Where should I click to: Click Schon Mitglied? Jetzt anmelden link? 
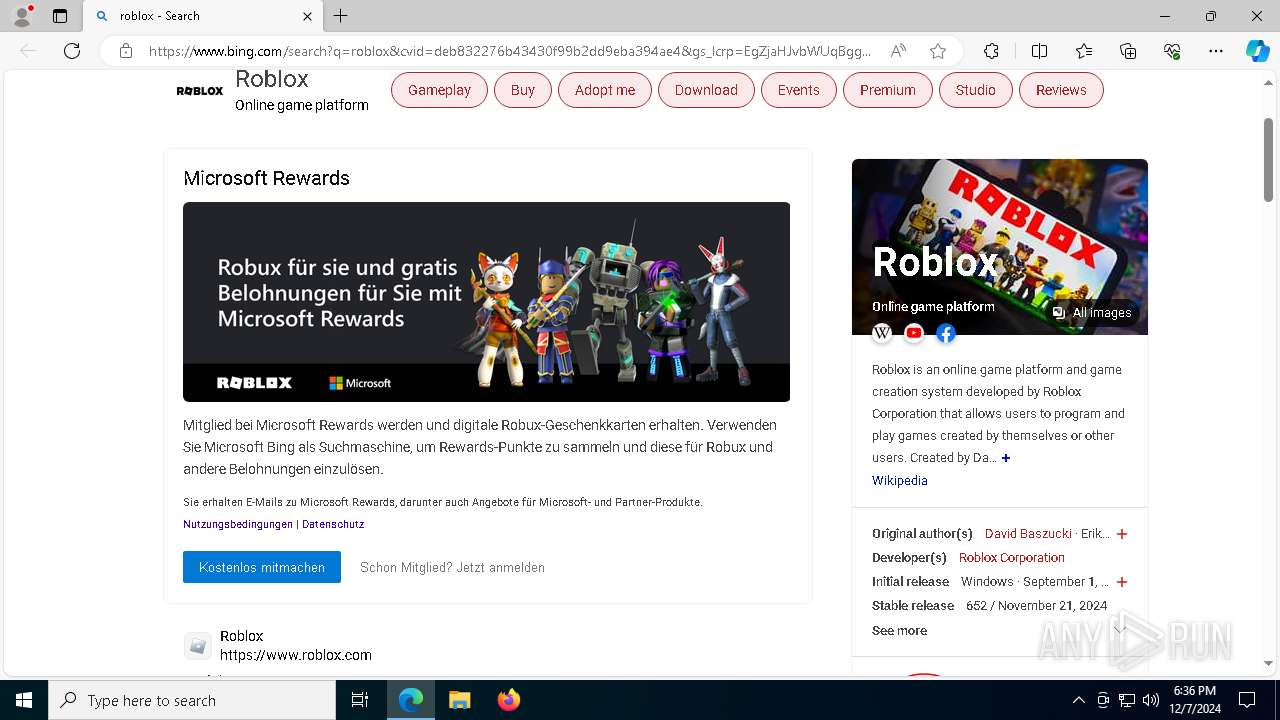452,567
